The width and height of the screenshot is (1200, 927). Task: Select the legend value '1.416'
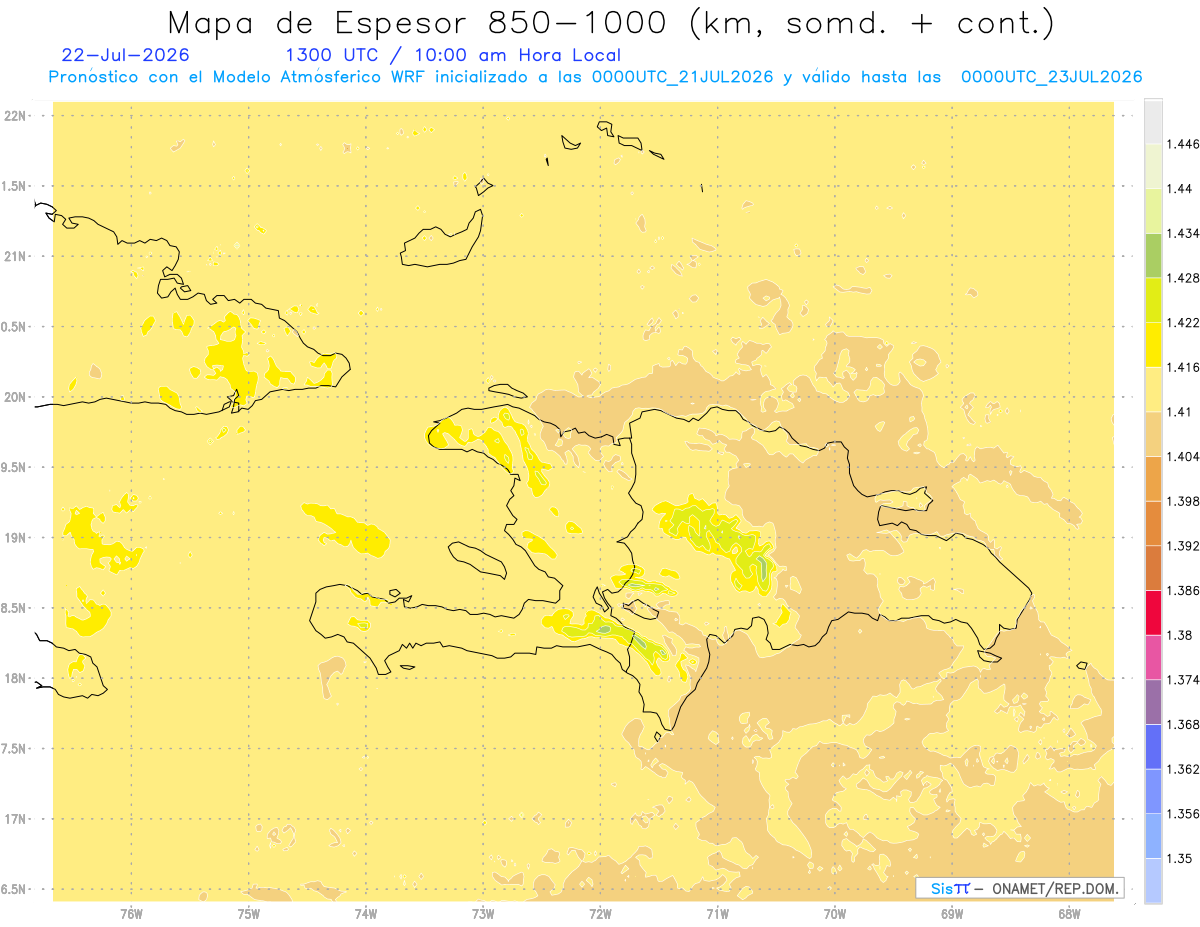tap(1182, 367)
